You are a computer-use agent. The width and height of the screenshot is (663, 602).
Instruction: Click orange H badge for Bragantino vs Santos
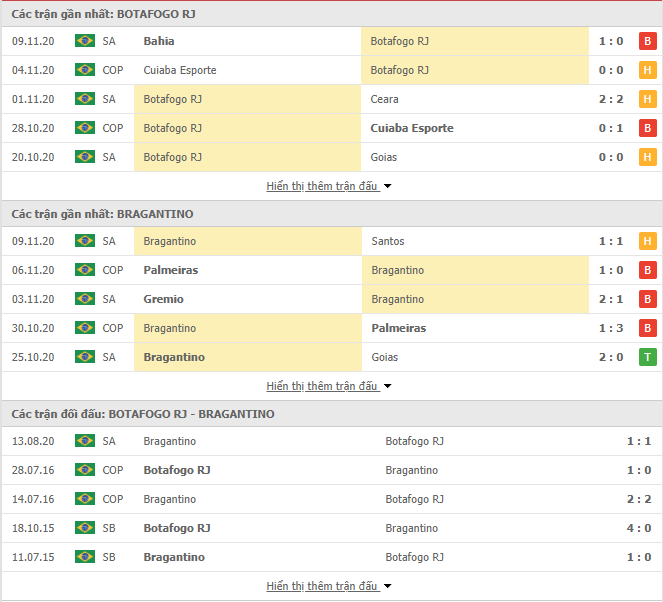(x=647, y=241)
